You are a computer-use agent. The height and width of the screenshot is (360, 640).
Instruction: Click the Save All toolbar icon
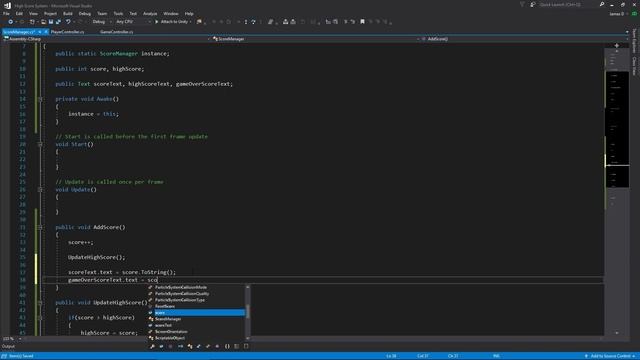[x=58, y=22]
